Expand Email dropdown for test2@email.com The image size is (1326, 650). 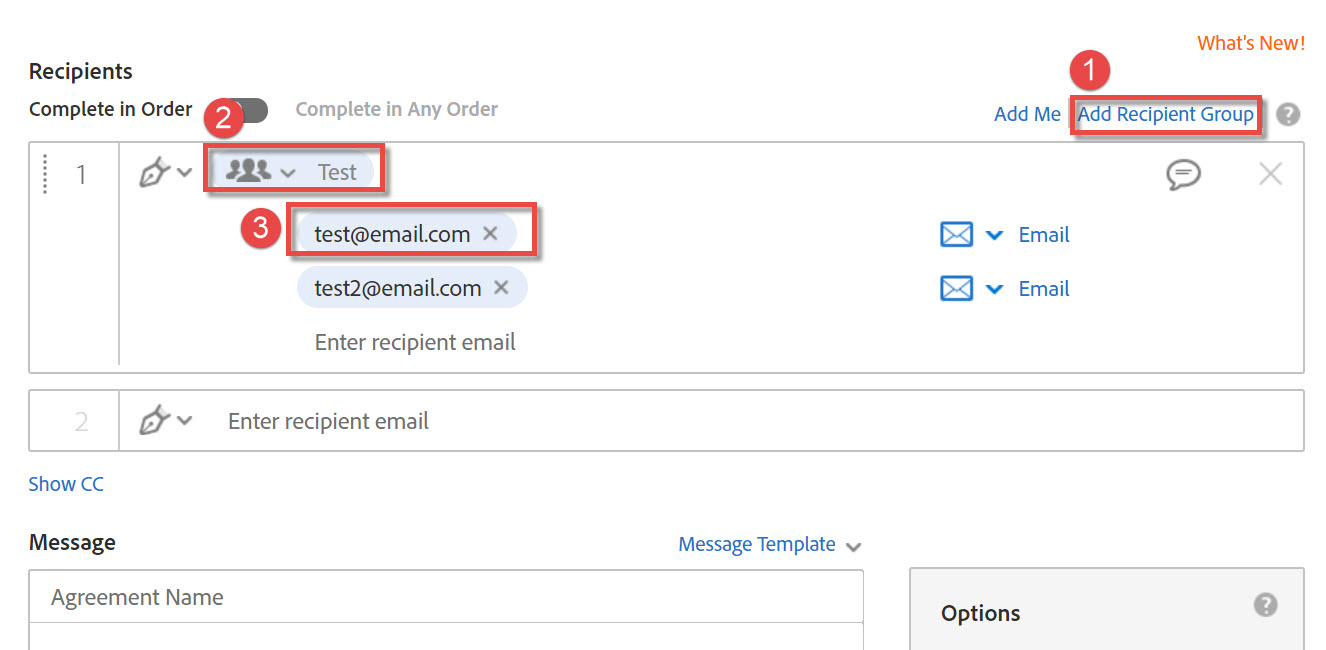coord(994,289)
